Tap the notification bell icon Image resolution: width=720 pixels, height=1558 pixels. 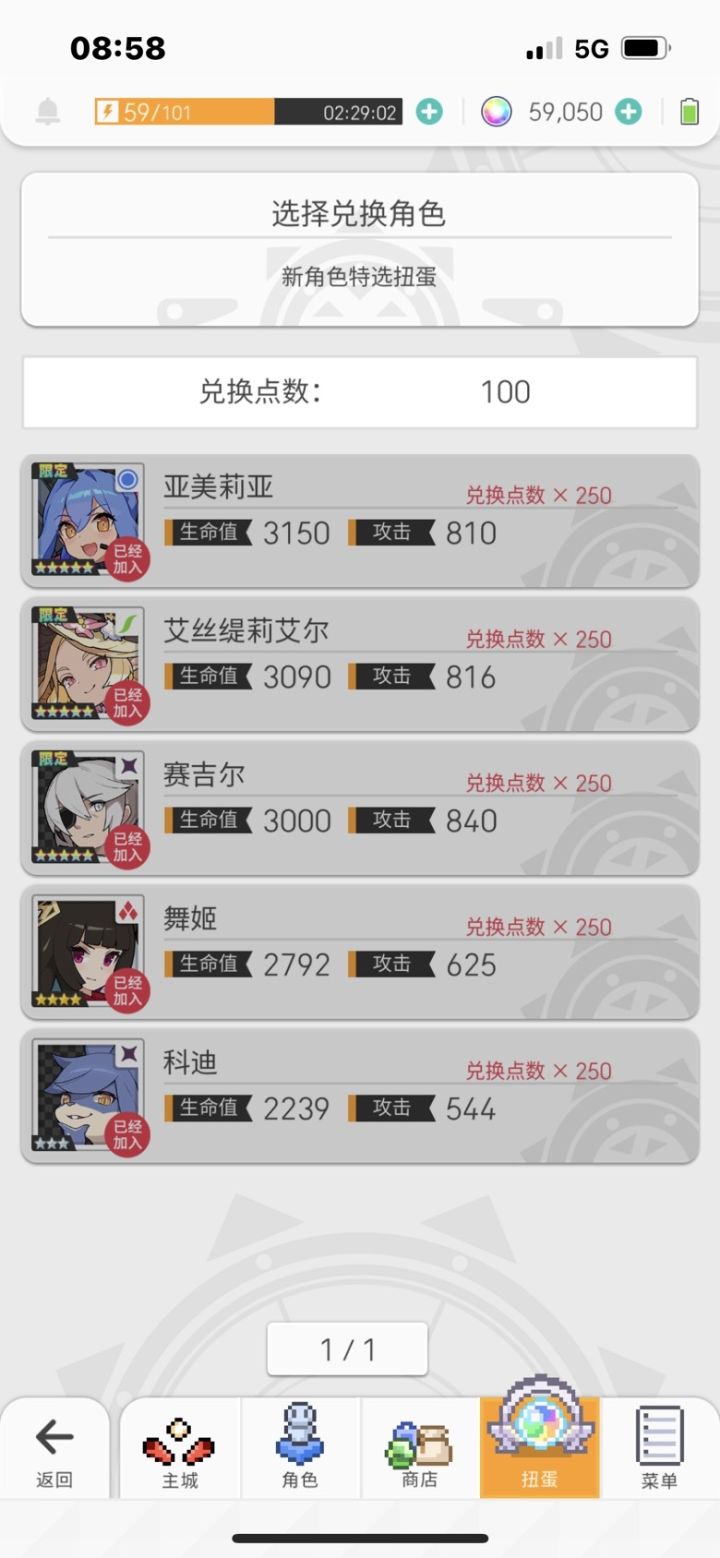click(x=47, y=112)
